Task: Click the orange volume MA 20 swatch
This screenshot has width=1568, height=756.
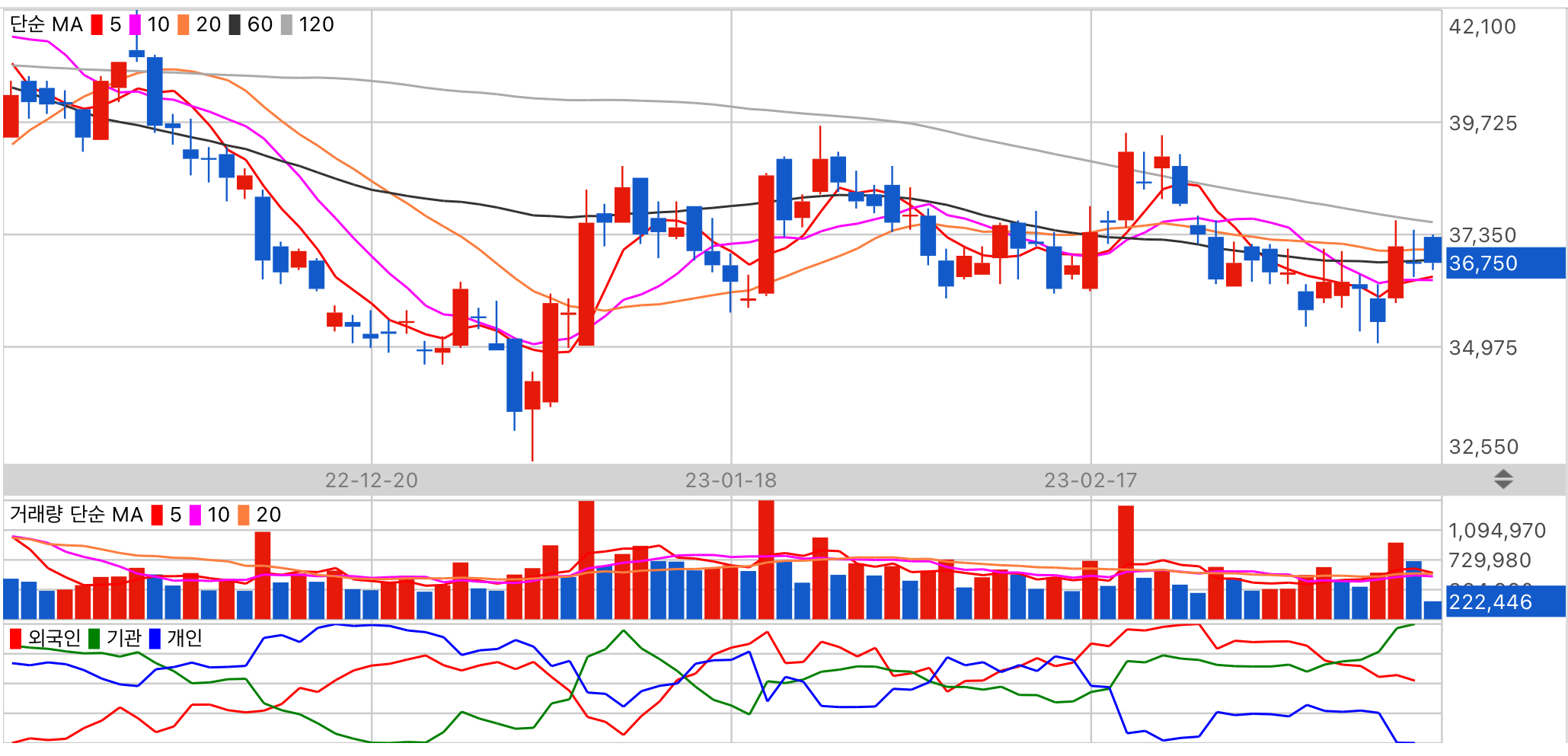Action: (244, 515)
